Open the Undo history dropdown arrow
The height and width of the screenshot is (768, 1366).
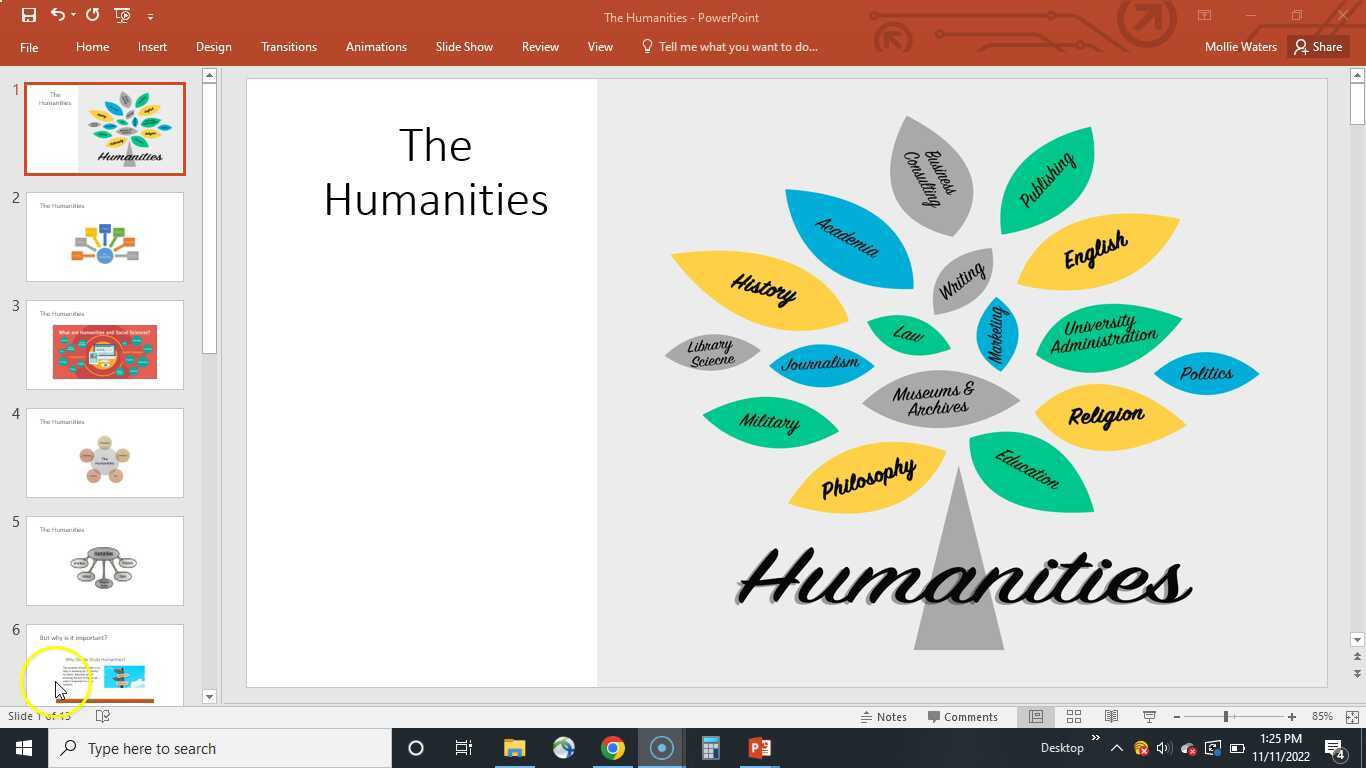click(x=74, y=15)
